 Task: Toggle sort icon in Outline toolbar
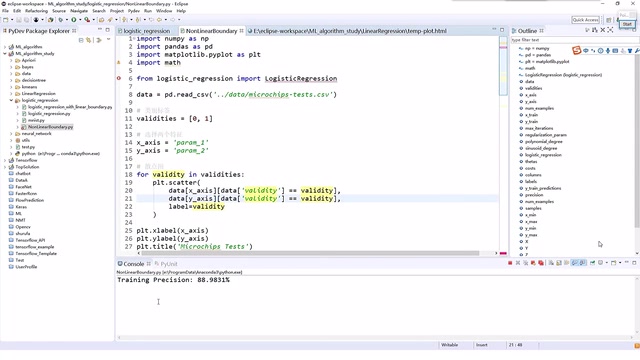[595, 30]
